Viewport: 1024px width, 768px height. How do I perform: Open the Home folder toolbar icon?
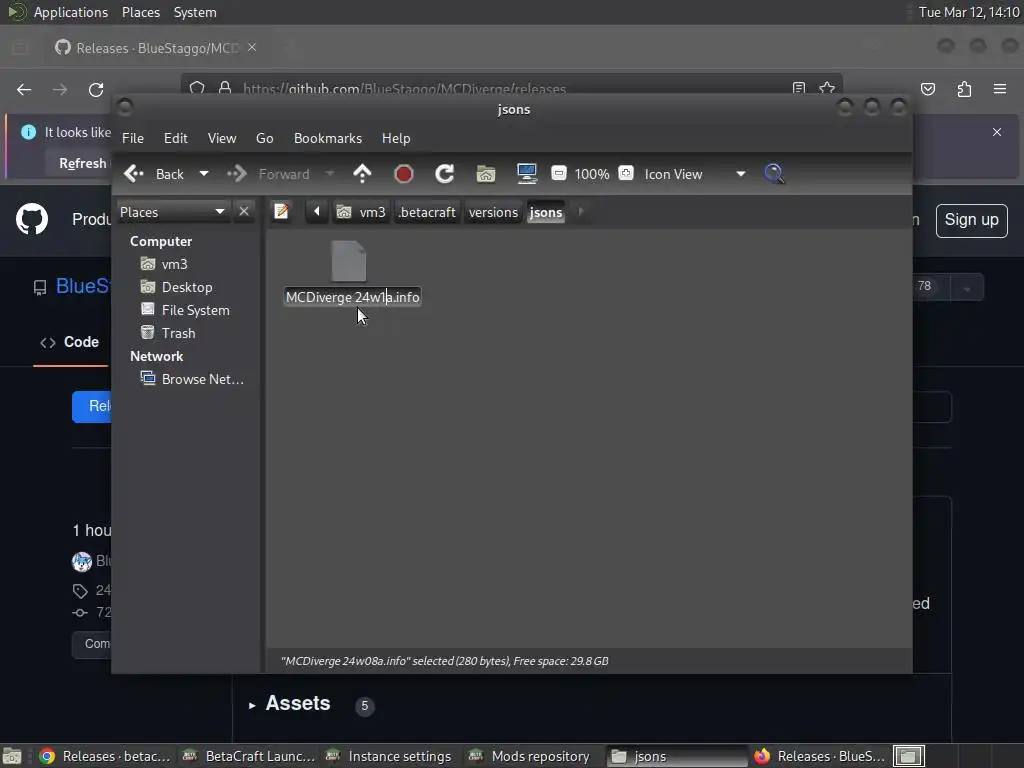click(486, 174)
